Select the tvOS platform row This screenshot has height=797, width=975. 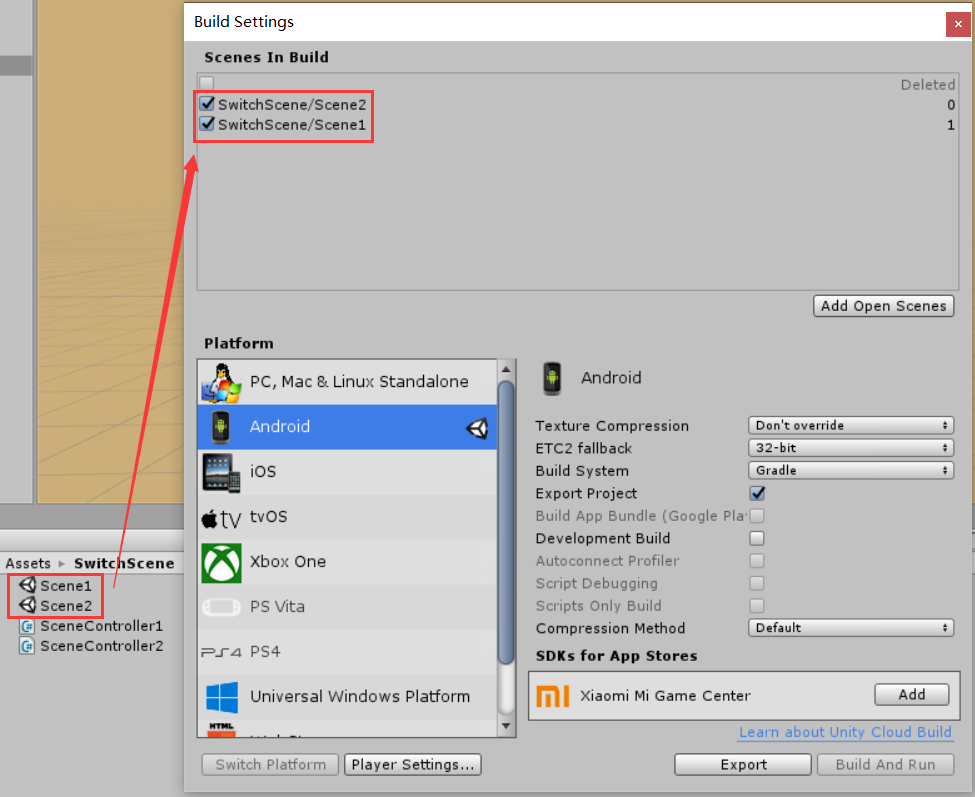[347, 517]
